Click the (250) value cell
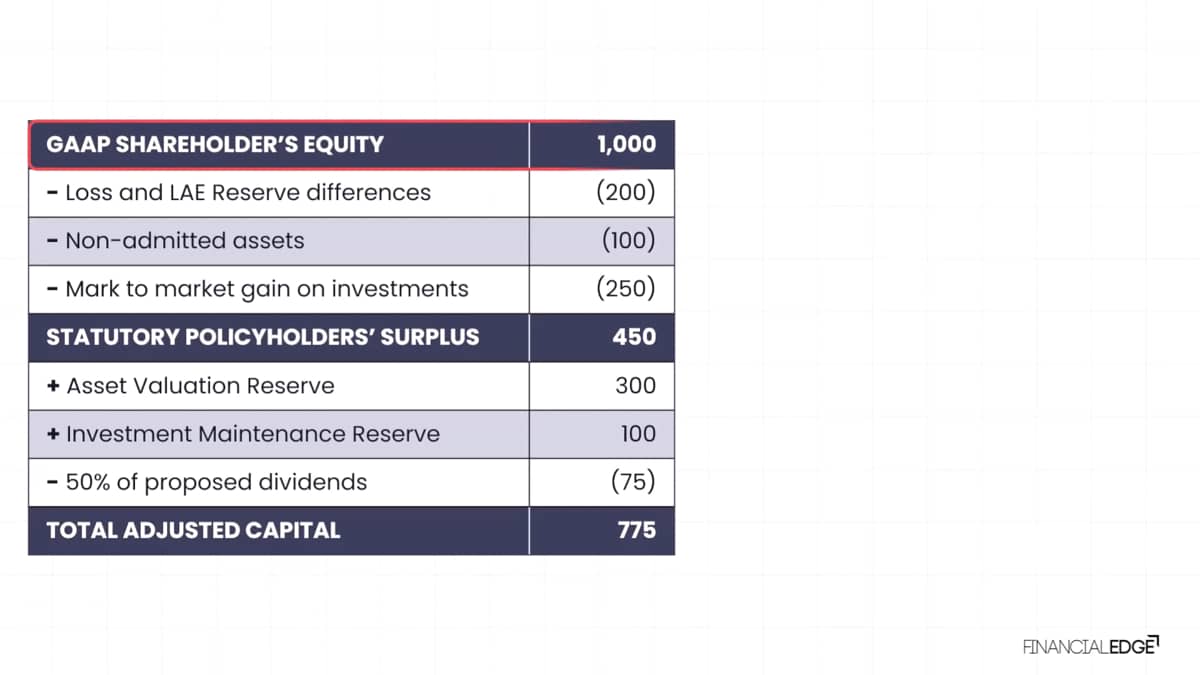 coord(625,289)
